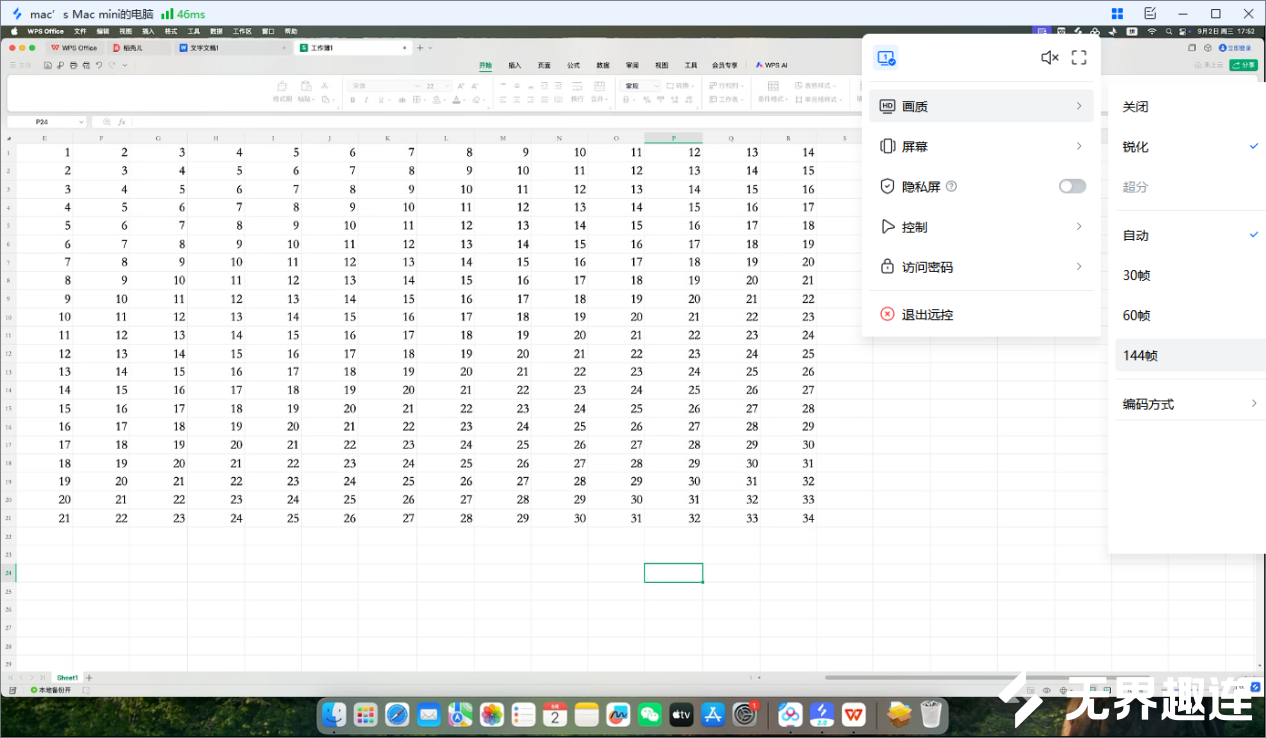Select column P header
The width and height of the screenshot is (1266, 738).
coord(673,138)
